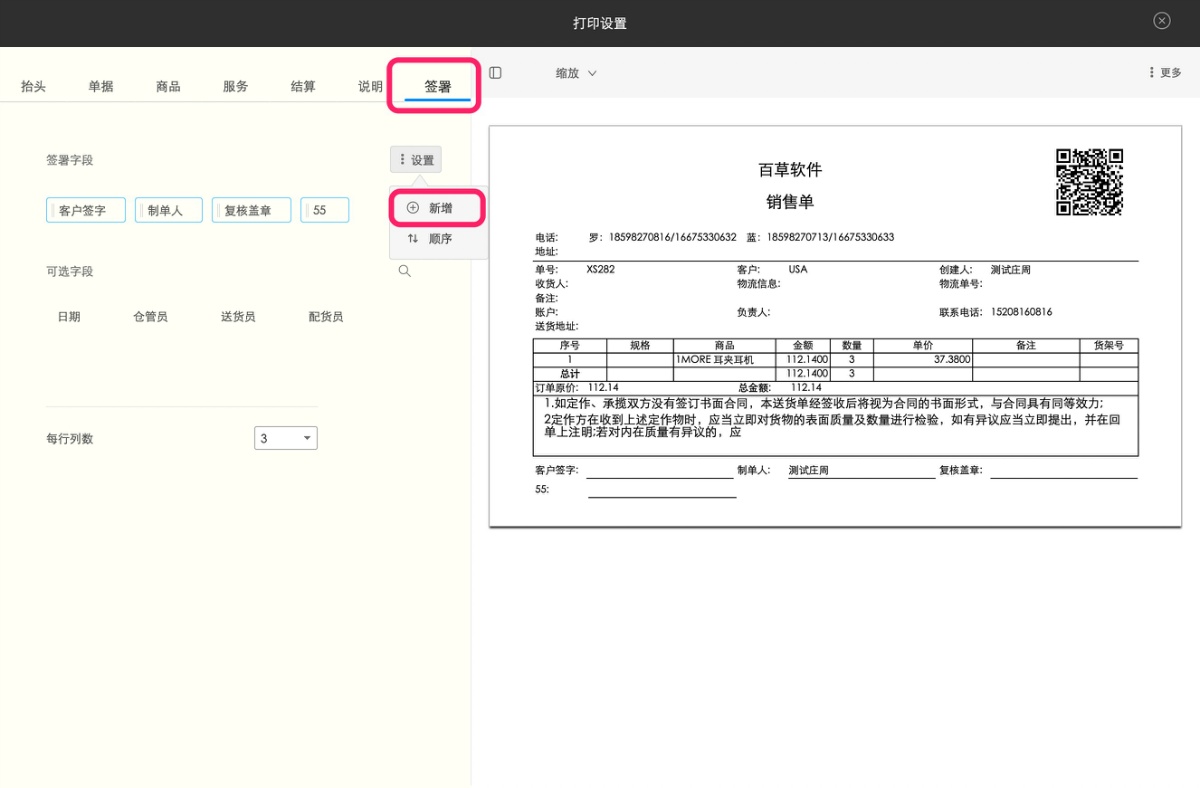Click the QR code on the preview
This screenshot has height=788, width=1200.
(1090, 182)
